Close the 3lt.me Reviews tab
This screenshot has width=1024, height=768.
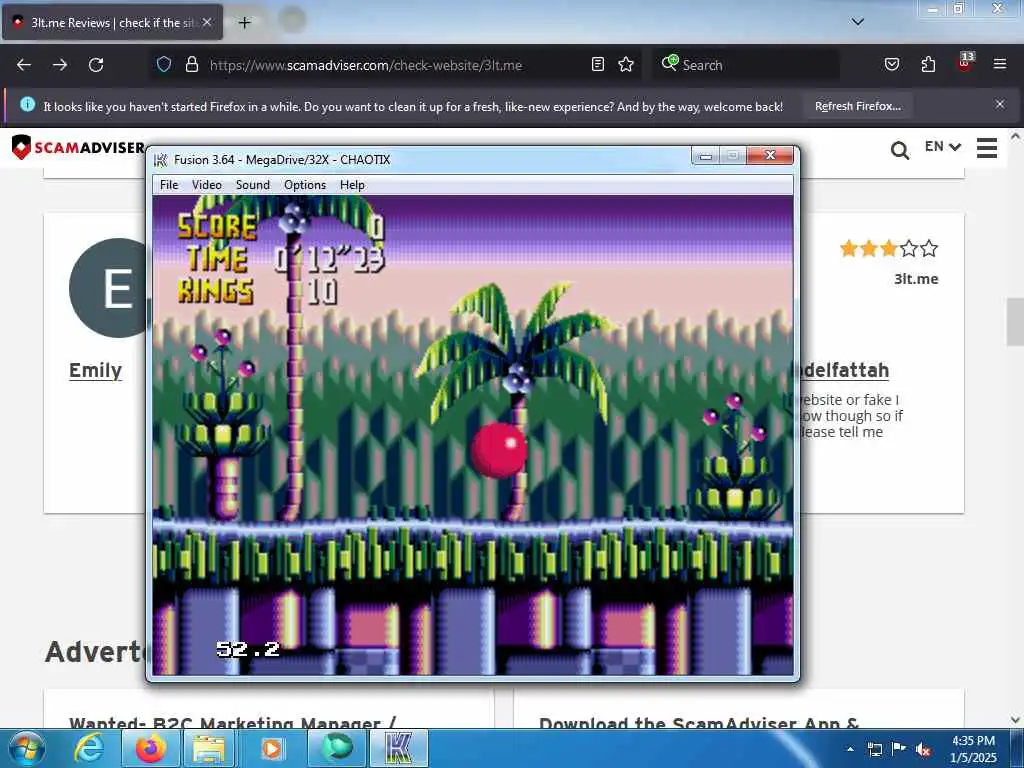207,22
